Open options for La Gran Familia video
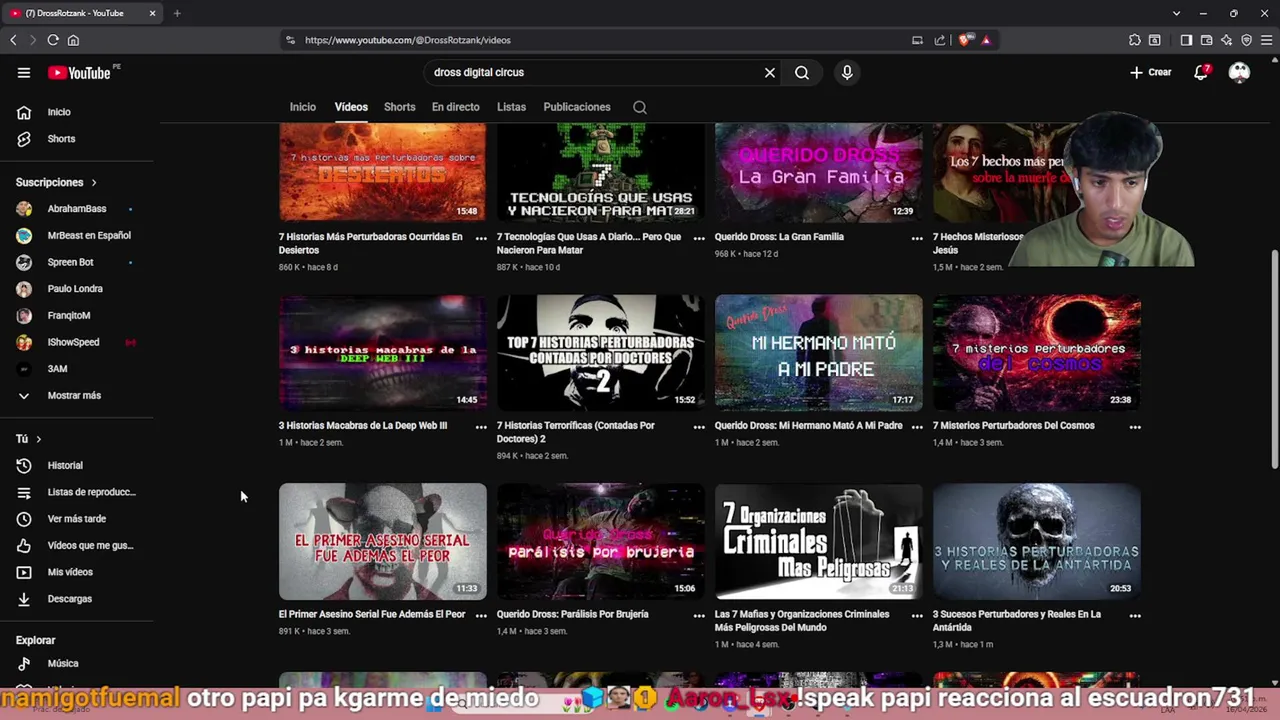 pyautogui.click(x=917, y=238)
